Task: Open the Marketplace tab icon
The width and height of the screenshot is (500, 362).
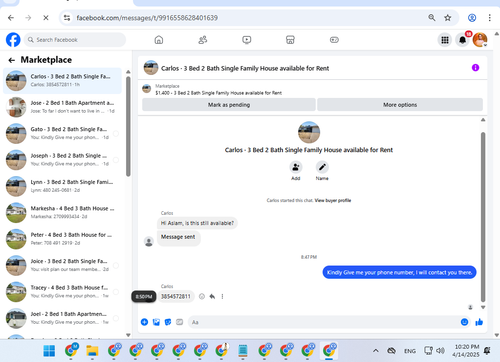Action: coord(290,40)
